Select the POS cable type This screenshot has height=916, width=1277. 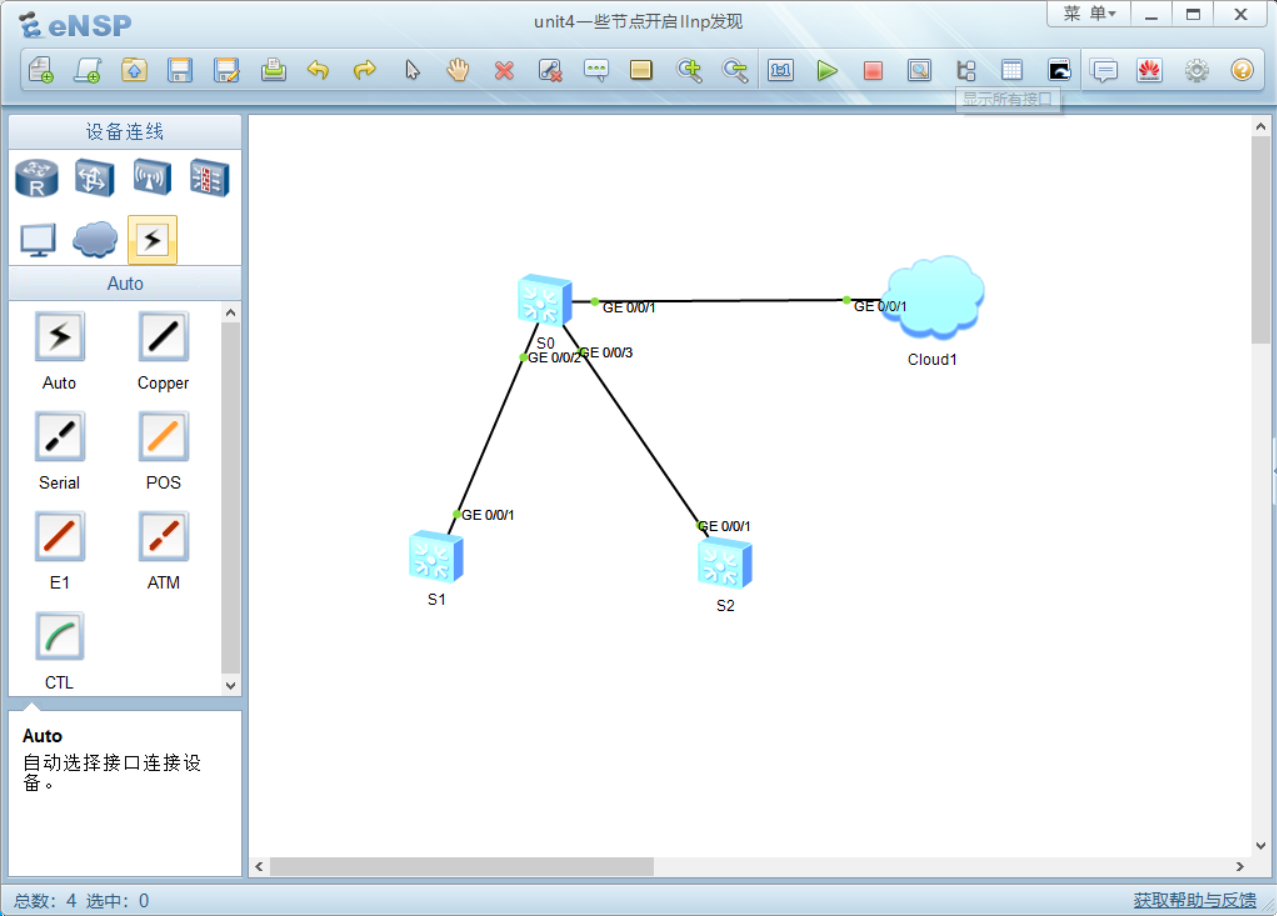(x=163, y=437)
